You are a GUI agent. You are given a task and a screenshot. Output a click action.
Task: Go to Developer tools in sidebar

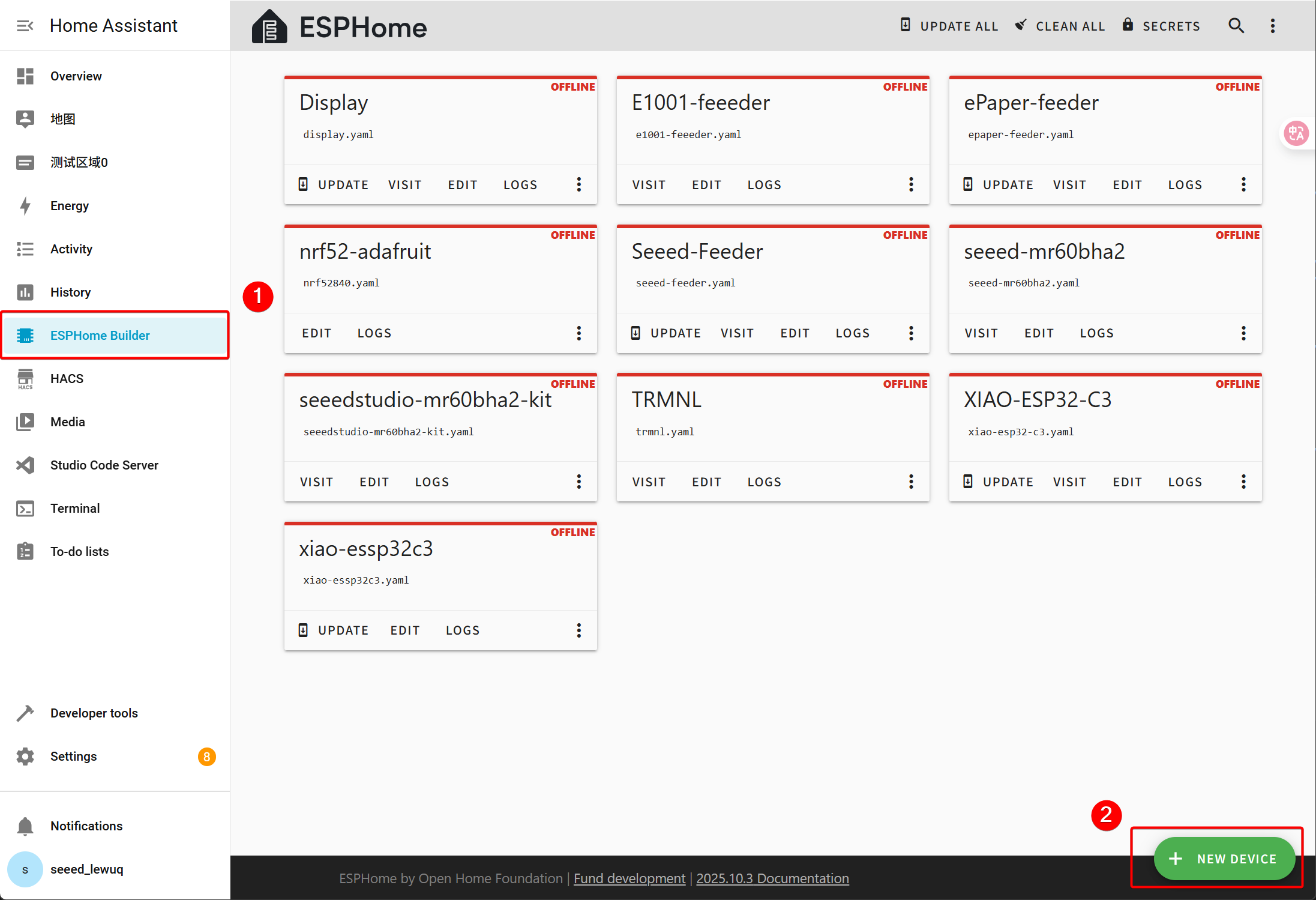(x=94, y=713)
